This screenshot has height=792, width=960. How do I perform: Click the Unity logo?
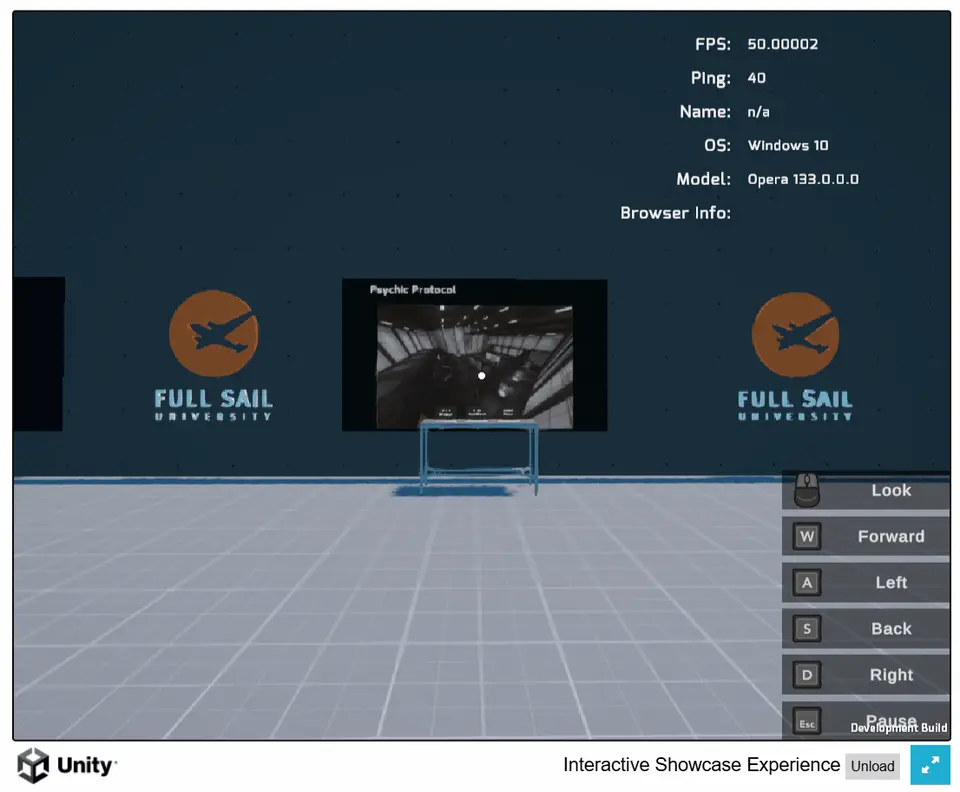[66, 765]
